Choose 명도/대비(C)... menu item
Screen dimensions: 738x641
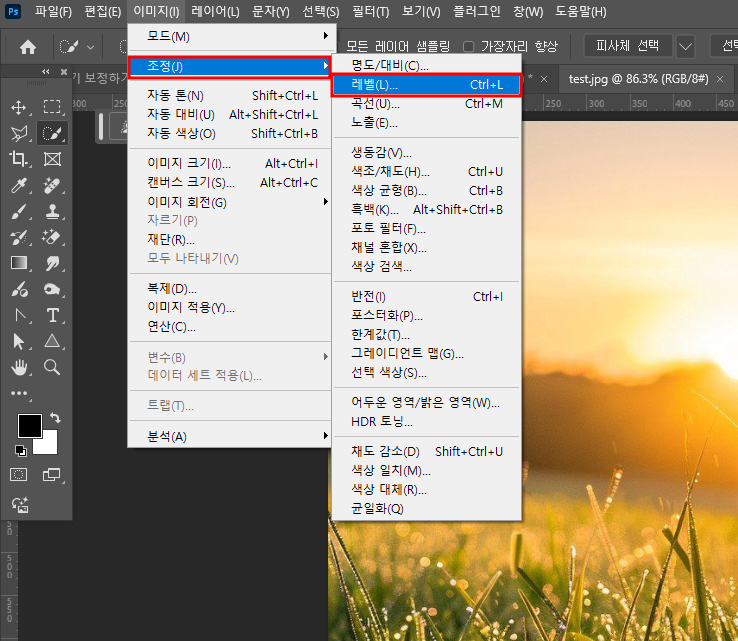pos(426,65)
